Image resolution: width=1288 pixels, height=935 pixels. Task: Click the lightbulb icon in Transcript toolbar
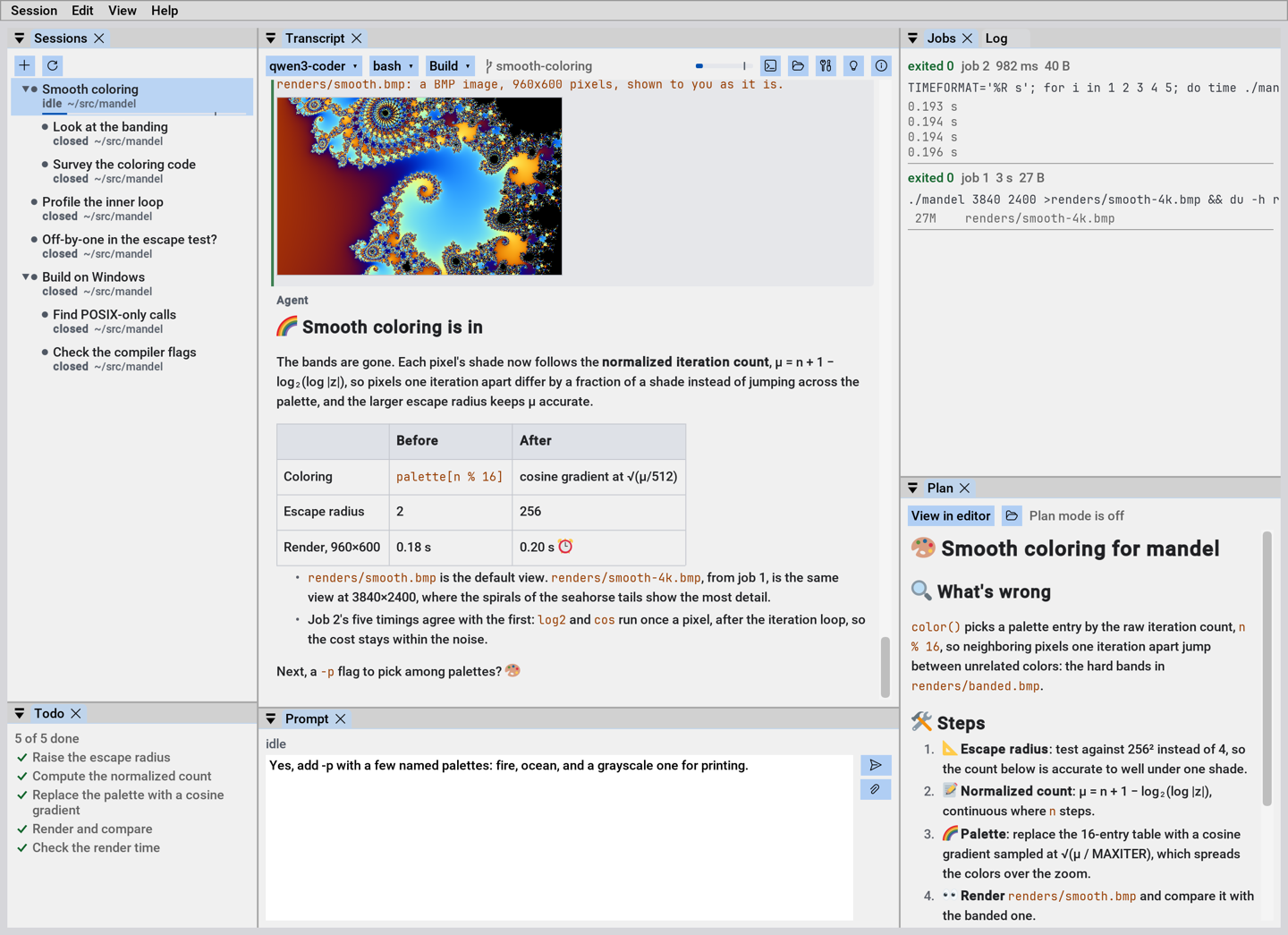click(x=853, y=65)
